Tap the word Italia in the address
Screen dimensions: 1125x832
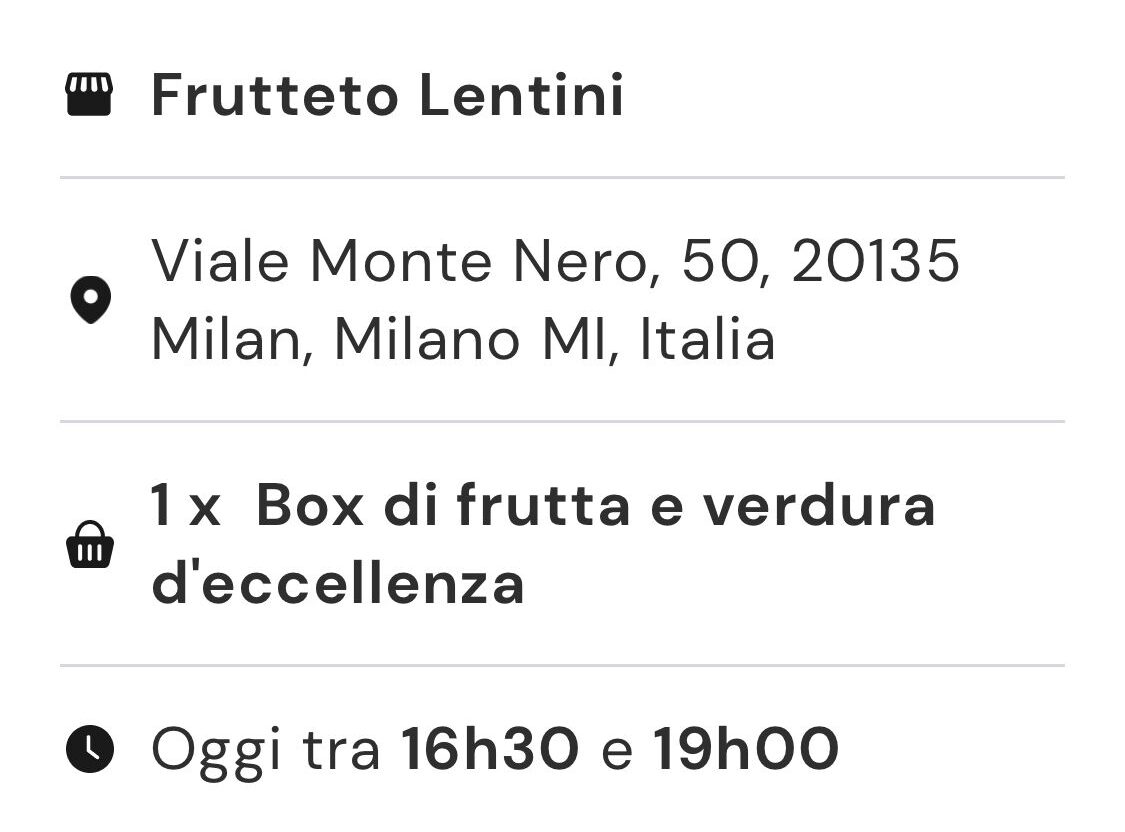[707, 339]
